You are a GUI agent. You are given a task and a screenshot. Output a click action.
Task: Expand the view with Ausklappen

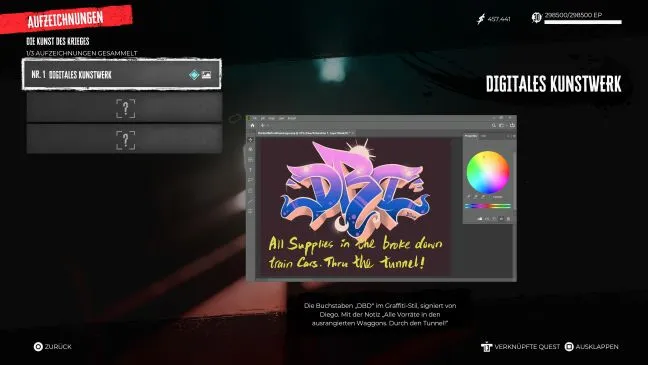[x=591, y=346]
